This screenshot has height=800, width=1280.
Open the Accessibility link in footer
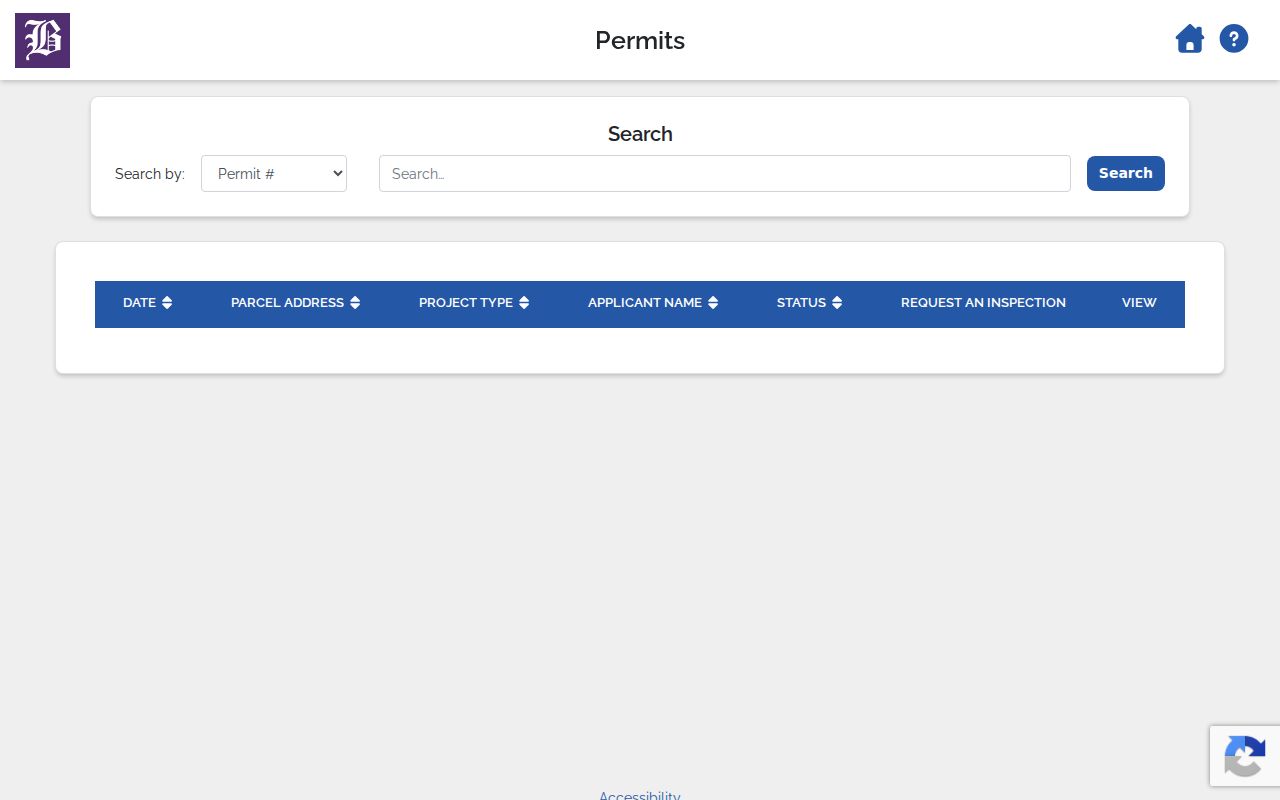[x=640, y=795]
